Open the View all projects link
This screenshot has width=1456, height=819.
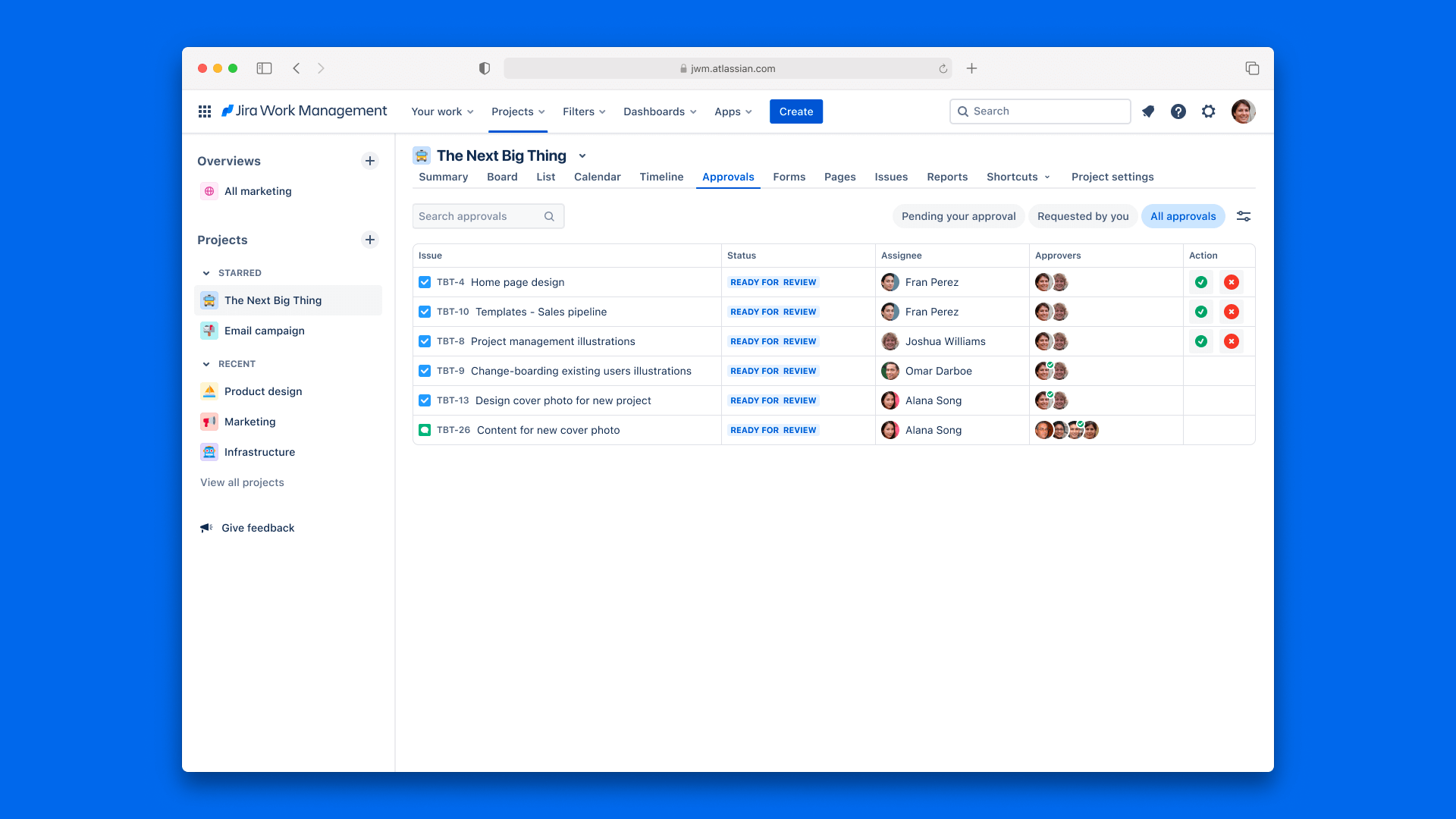[242, 482]
